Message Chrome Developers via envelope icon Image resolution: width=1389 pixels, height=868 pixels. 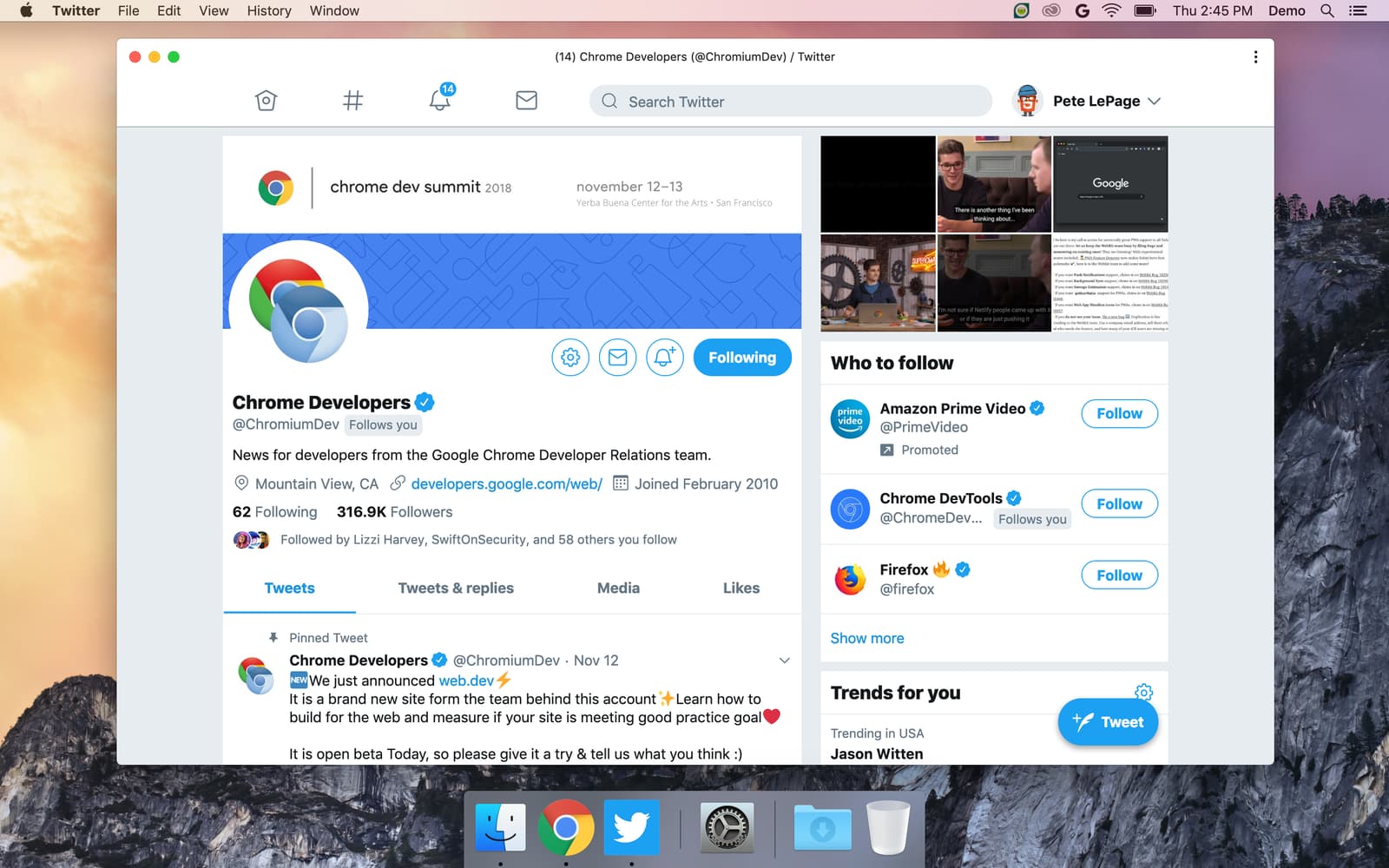tap(617, 357)
